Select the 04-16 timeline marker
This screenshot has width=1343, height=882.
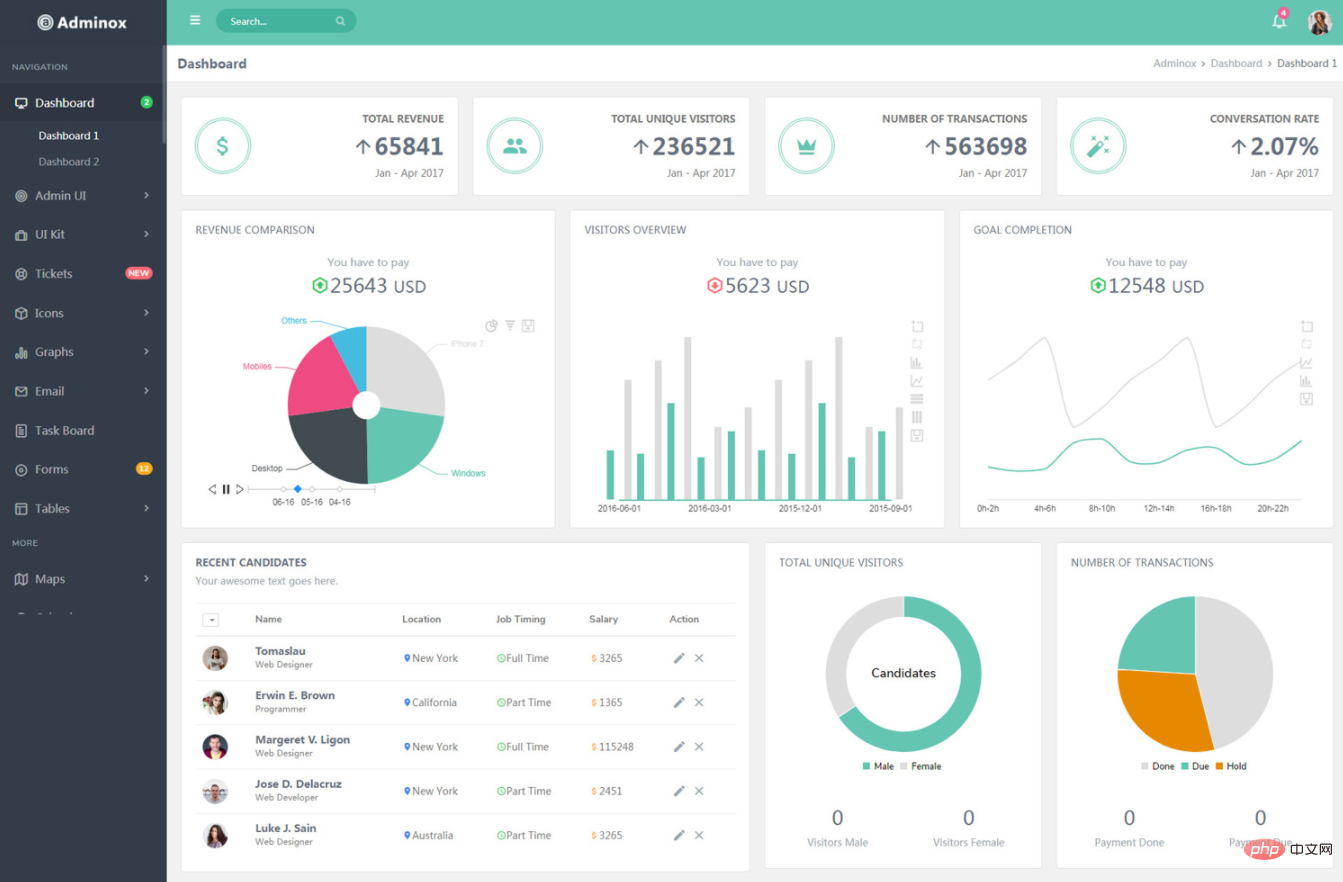click(340, 489)
